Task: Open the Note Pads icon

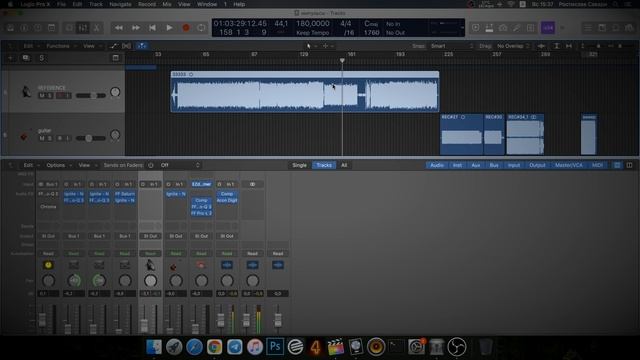Action: [x=602, y=28]
